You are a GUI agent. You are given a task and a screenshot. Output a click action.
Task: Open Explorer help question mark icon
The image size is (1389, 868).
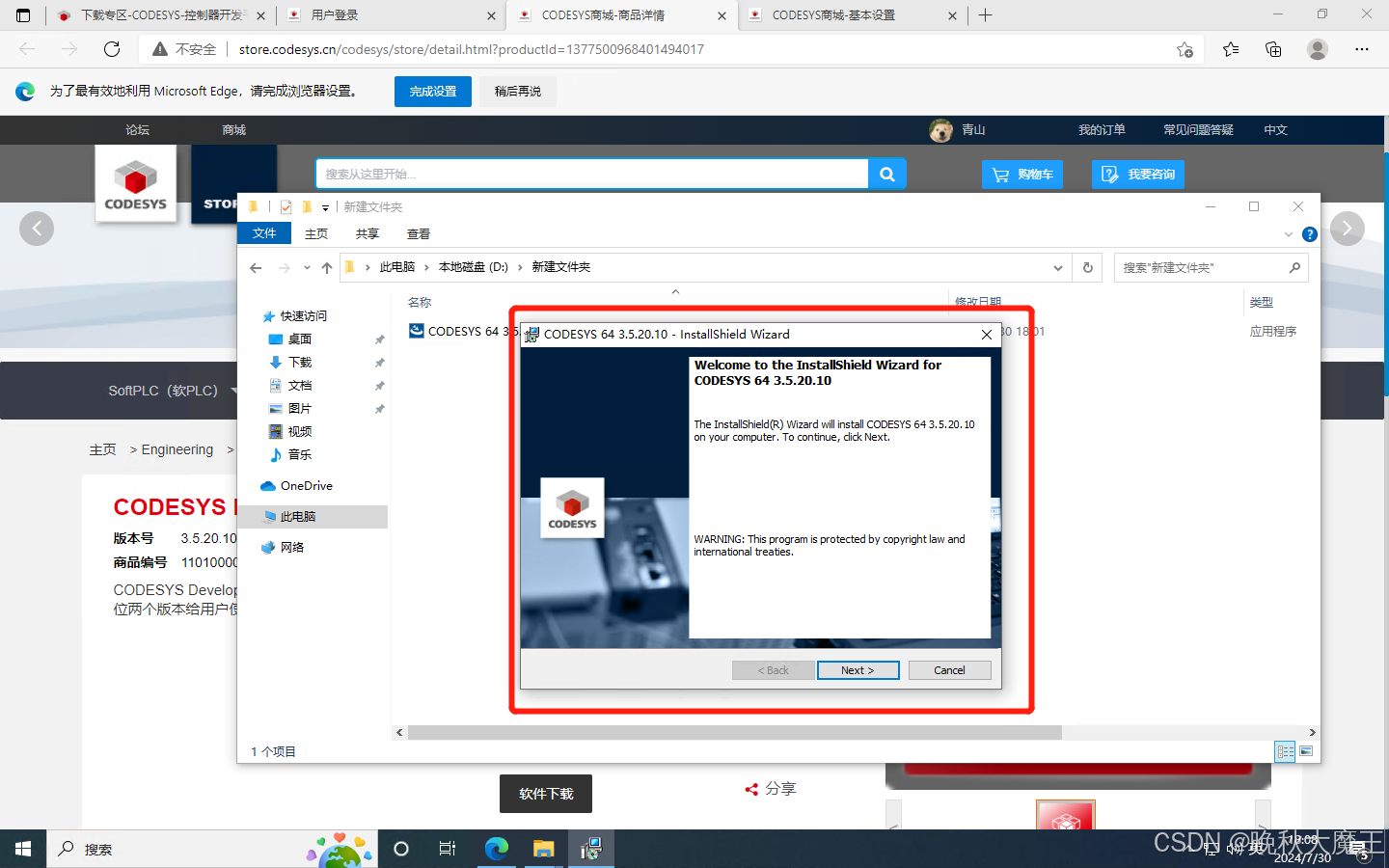[x=1309, y=234]
